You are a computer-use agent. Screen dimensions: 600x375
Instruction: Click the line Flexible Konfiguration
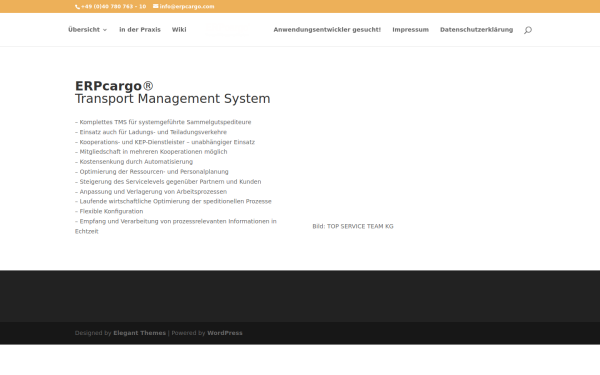pos(109,211)
